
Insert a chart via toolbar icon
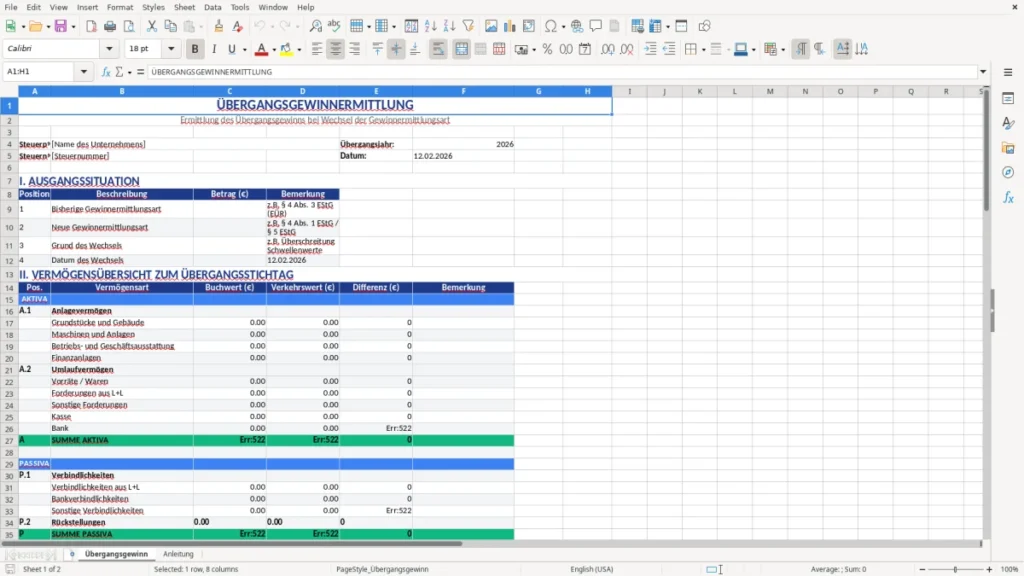point(509,26)
